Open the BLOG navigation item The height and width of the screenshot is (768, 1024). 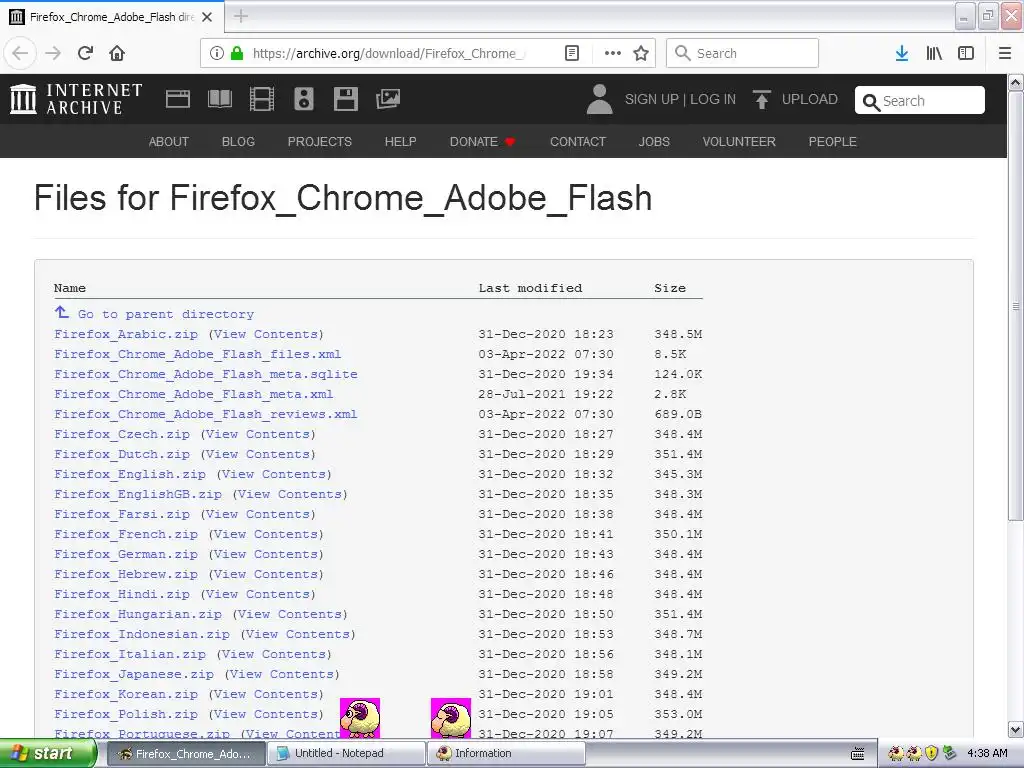pyautogui.click(x=238, y=142)
